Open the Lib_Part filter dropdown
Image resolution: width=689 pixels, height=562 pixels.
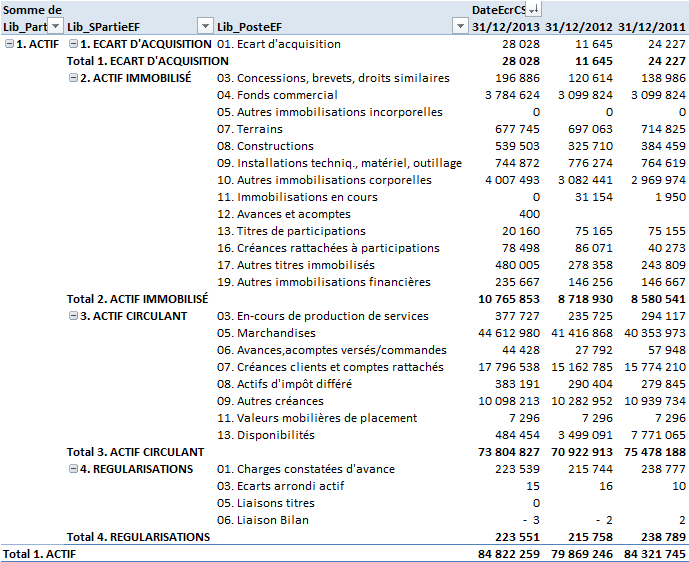[x=55, y=26]
